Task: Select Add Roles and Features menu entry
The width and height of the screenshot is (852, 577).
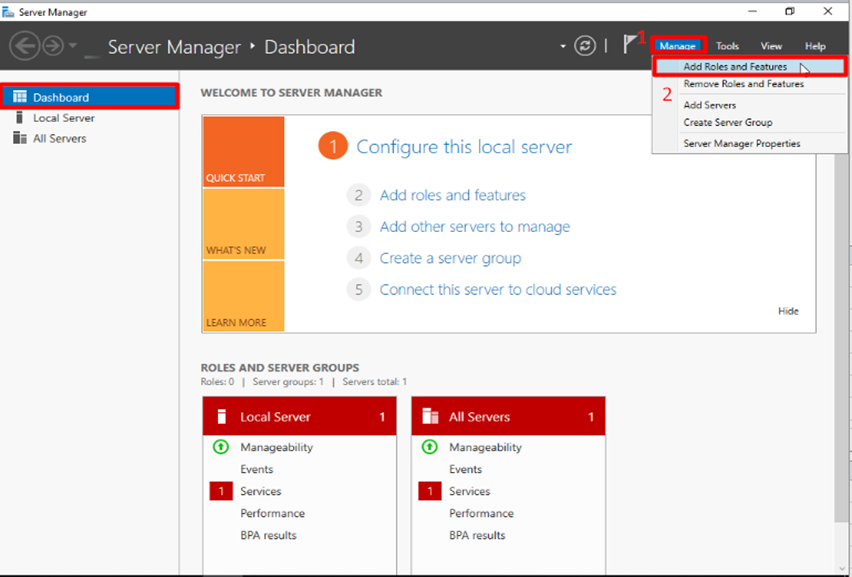Action: [x=735, y=67]
